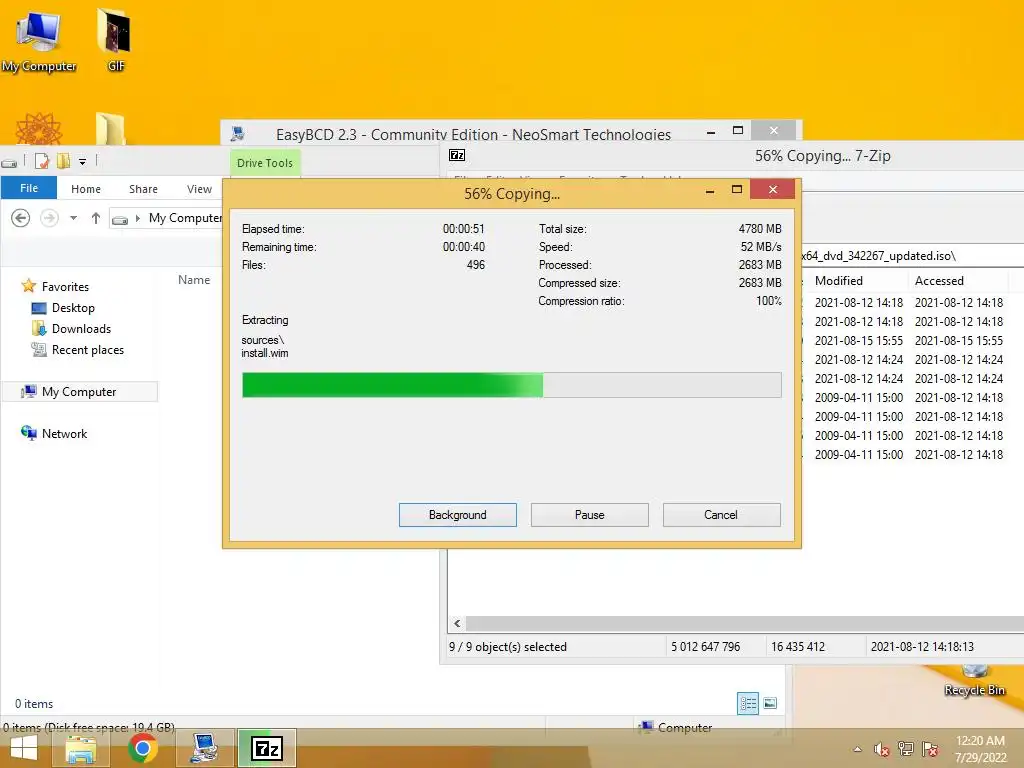The height and width of the screenshot is (768, 1024).
Task: Click status value 16 435 412
Action: [x=797, y=647]
